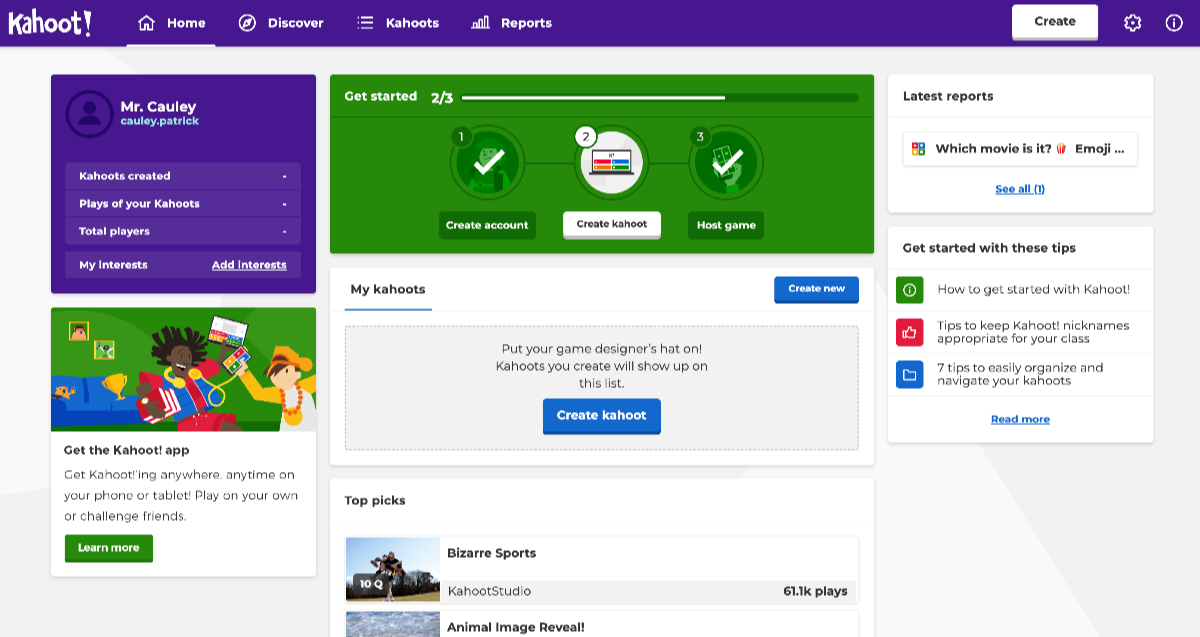
Task: Click the Create new button
Action: coord(816,289)
